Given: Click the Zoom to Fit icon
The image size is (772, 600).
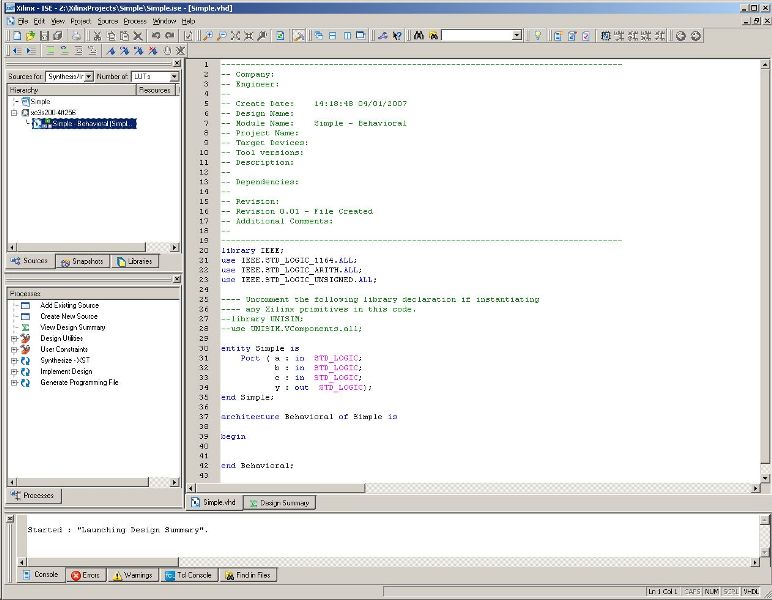Looking at the screenshot, I should coord(235,35).
